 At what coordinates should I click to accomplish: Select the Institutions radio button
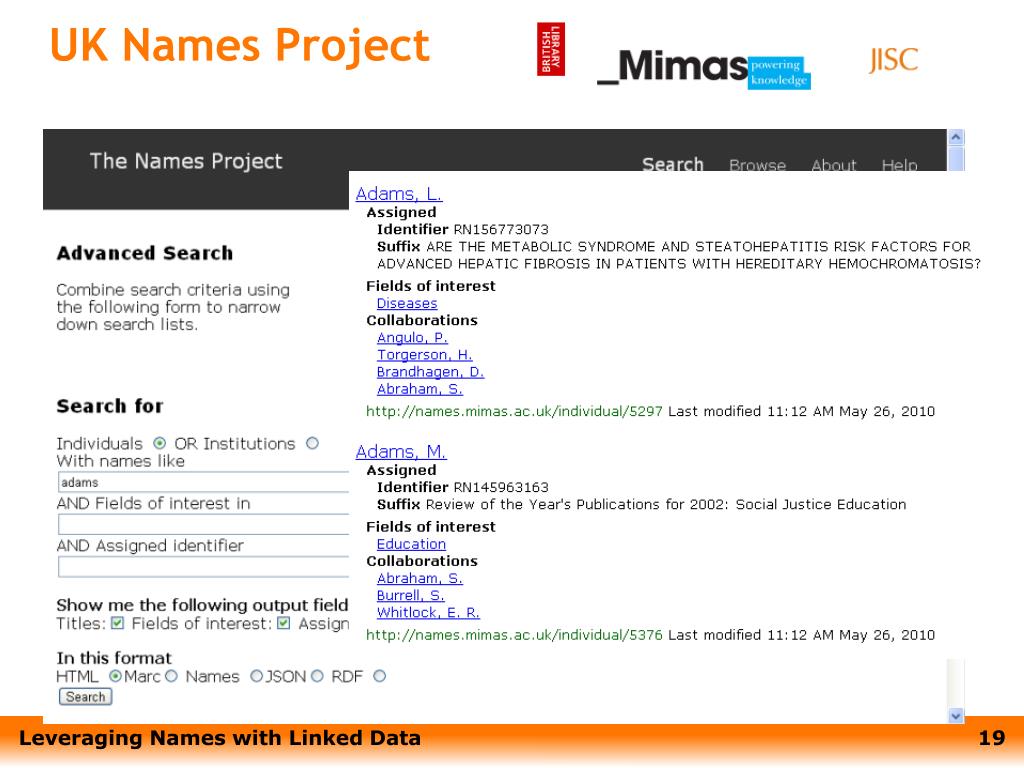[313, 443]
